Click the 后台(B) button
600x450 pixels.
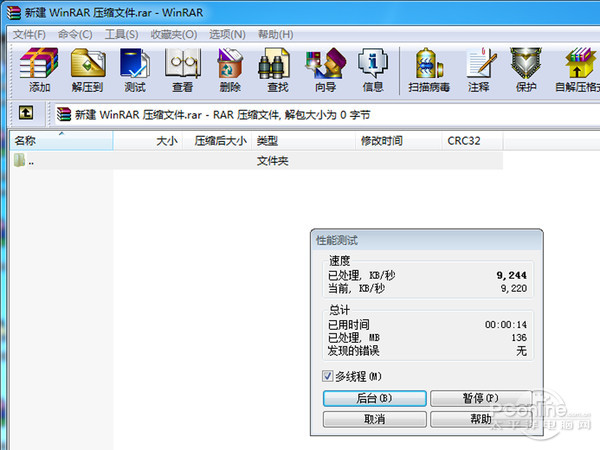pyautogui.click(x=375, y=398)
